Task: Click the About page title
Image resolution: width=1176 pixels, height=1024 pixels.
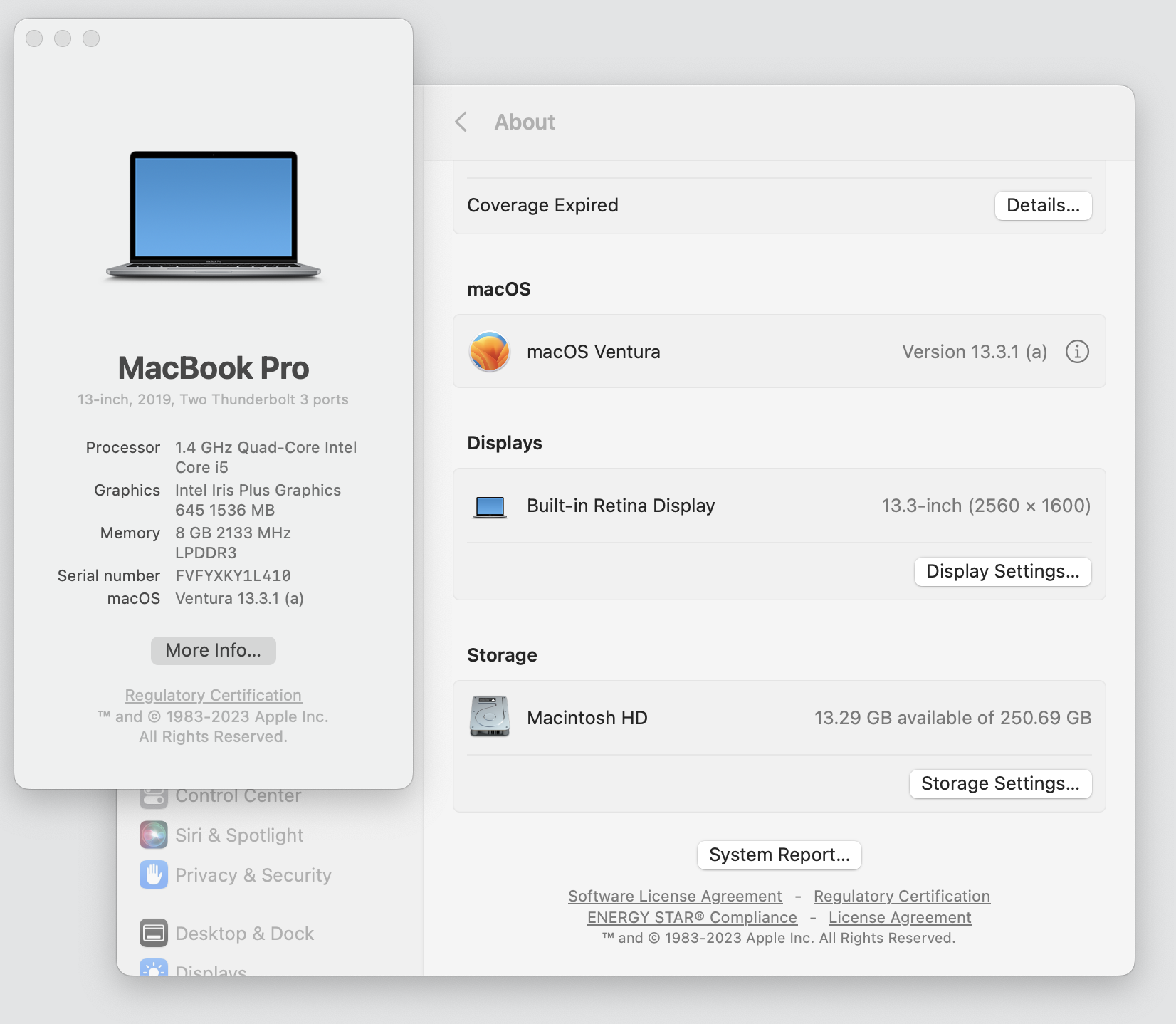Action: (x=525, y=122)
